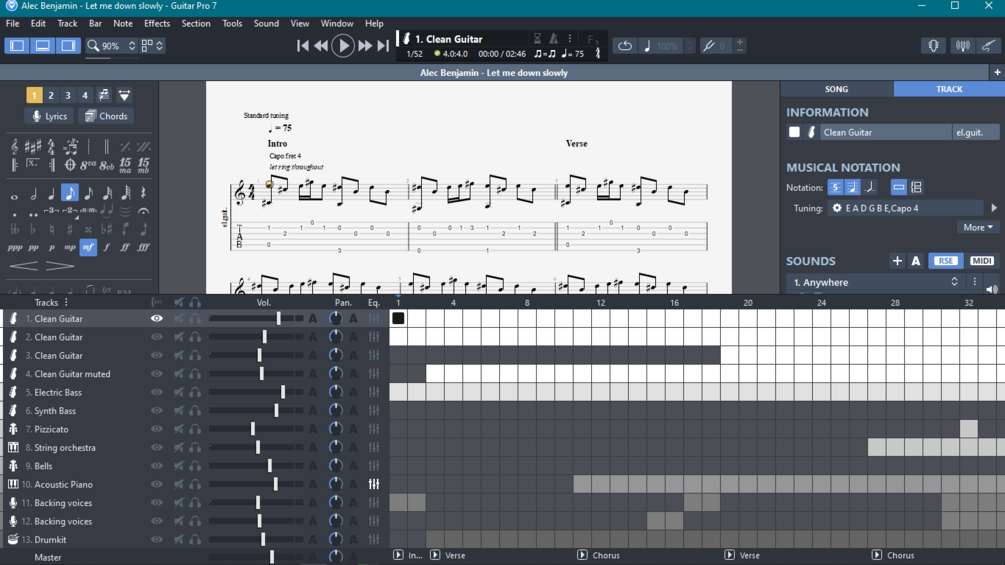Set the dynamic to fortissimo ff
The width and height of the screenshot is (1005, 565).
125,247
